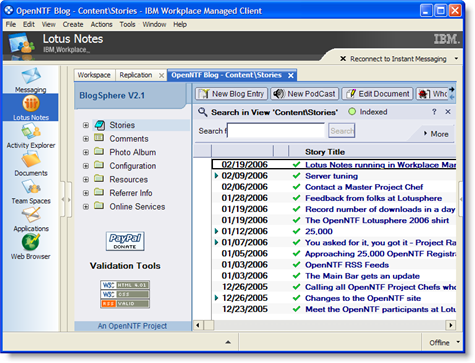Expand the Online Services tree node
Image resolution: width=475 pixels, height=363 pixels.
[x=86, y=207]
